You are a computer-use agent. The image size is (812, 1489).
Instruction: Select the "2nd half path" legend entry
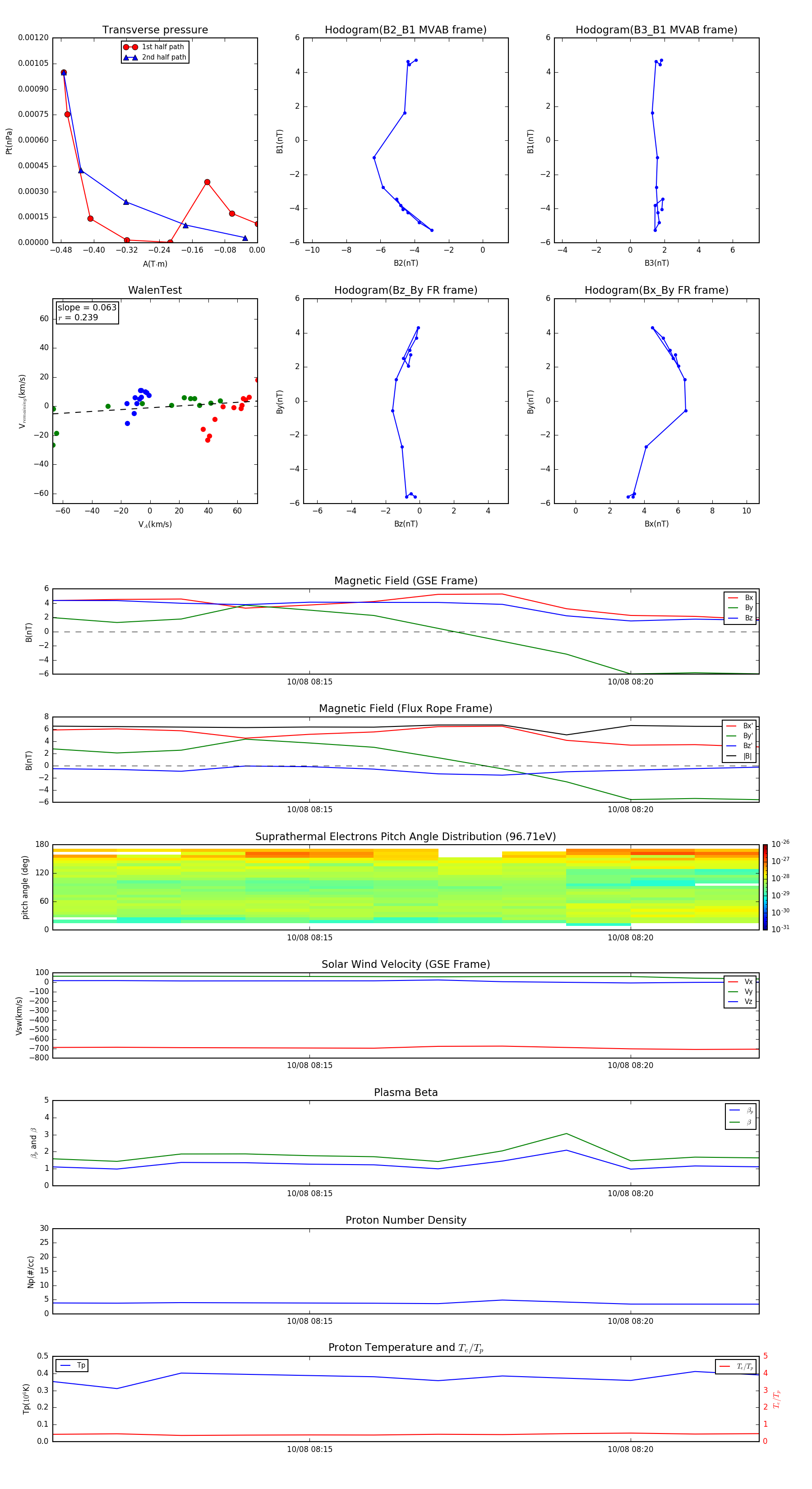tap(154, 57)
